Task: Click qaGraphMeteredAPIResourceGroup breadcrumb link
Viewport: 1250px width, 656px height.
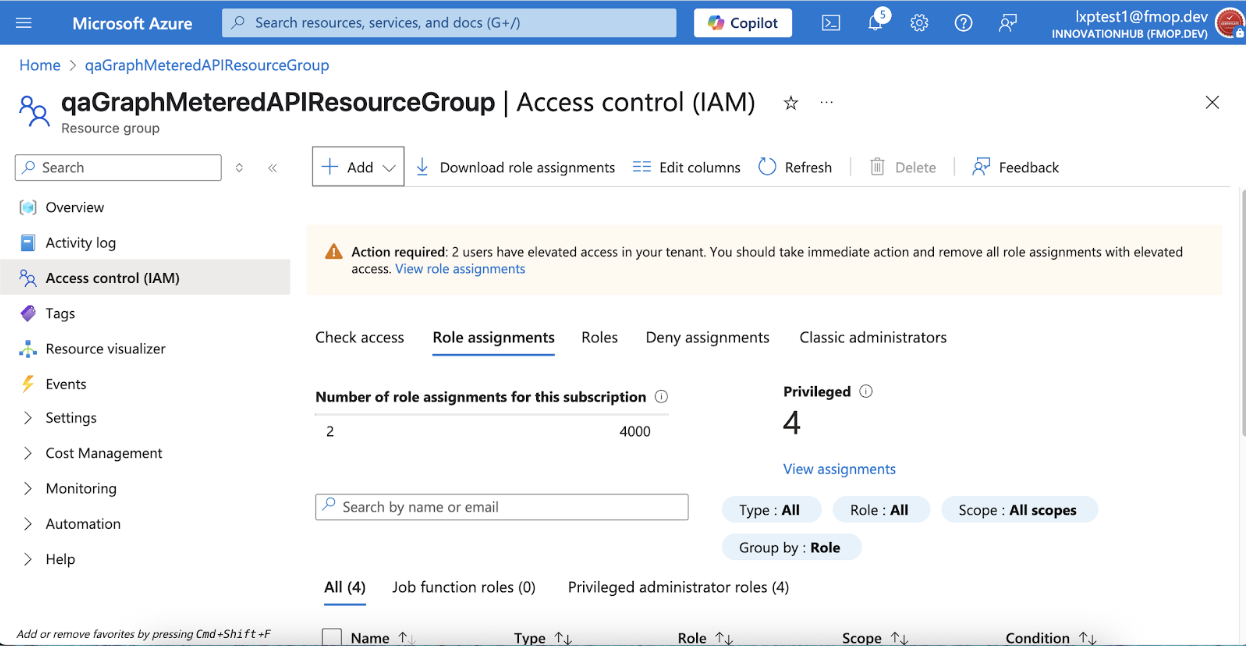Action: (x=207, y=65)
